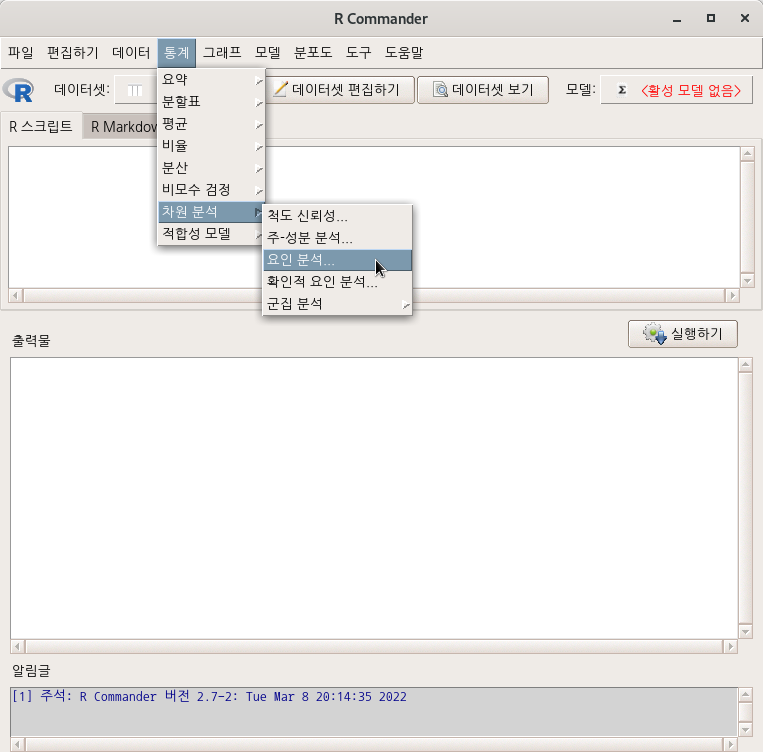Click the 데이터셋 편집하기 button

pos(341,90)
